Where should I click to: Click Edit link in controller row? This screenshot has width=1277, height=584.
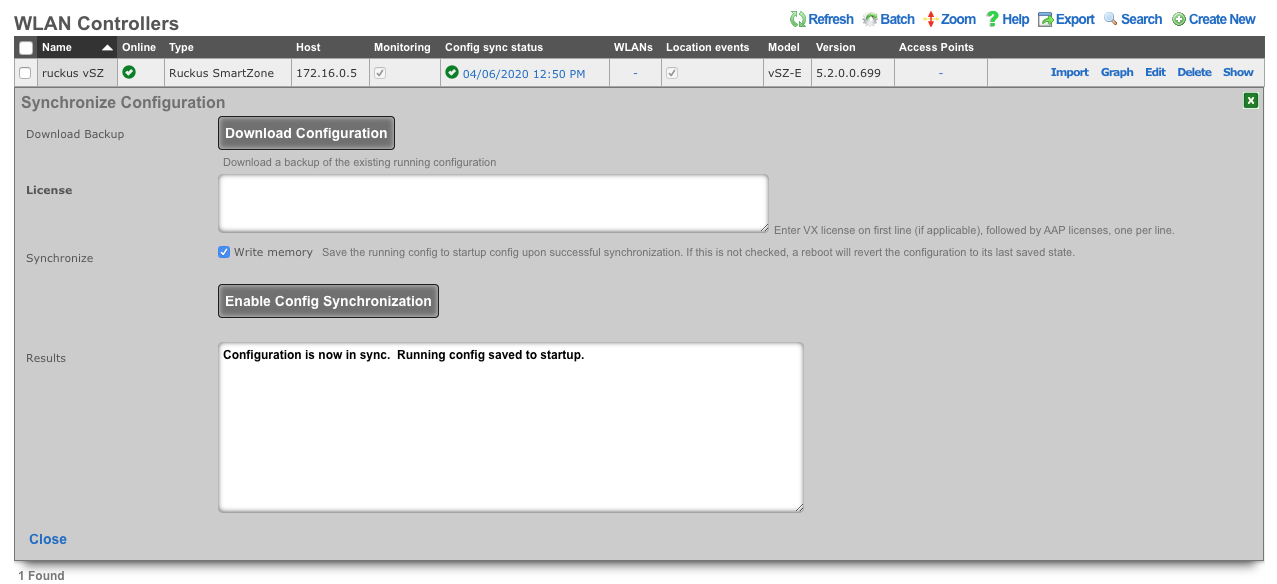pos(1155,72)
